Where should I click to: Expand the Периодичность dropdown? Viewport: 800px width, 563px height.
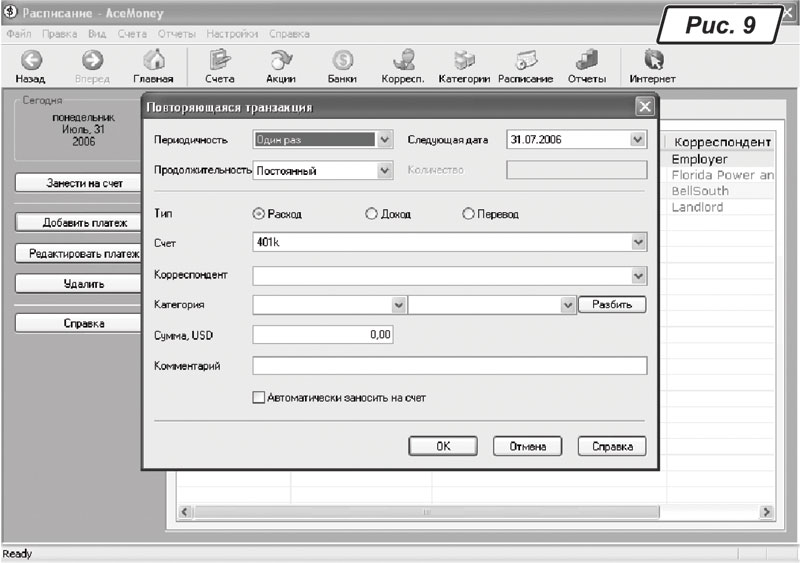(385, 140)
